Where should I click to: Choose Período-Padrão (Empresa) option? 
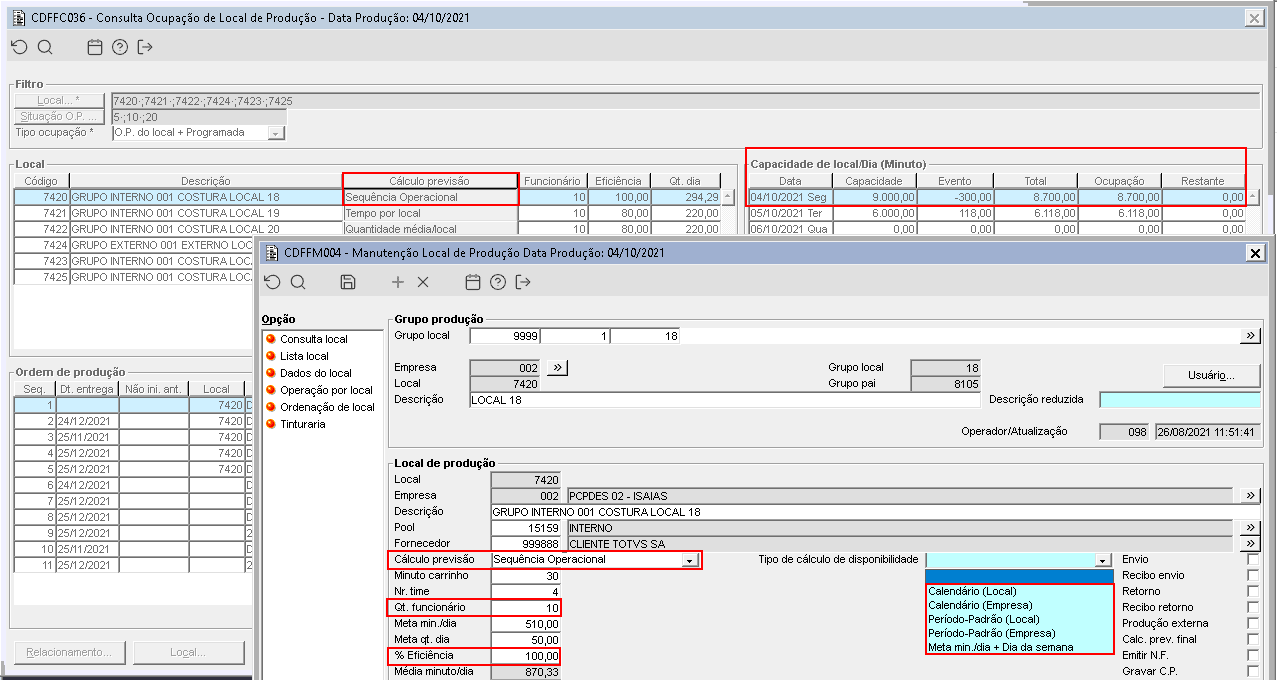tap(1019, 633)
